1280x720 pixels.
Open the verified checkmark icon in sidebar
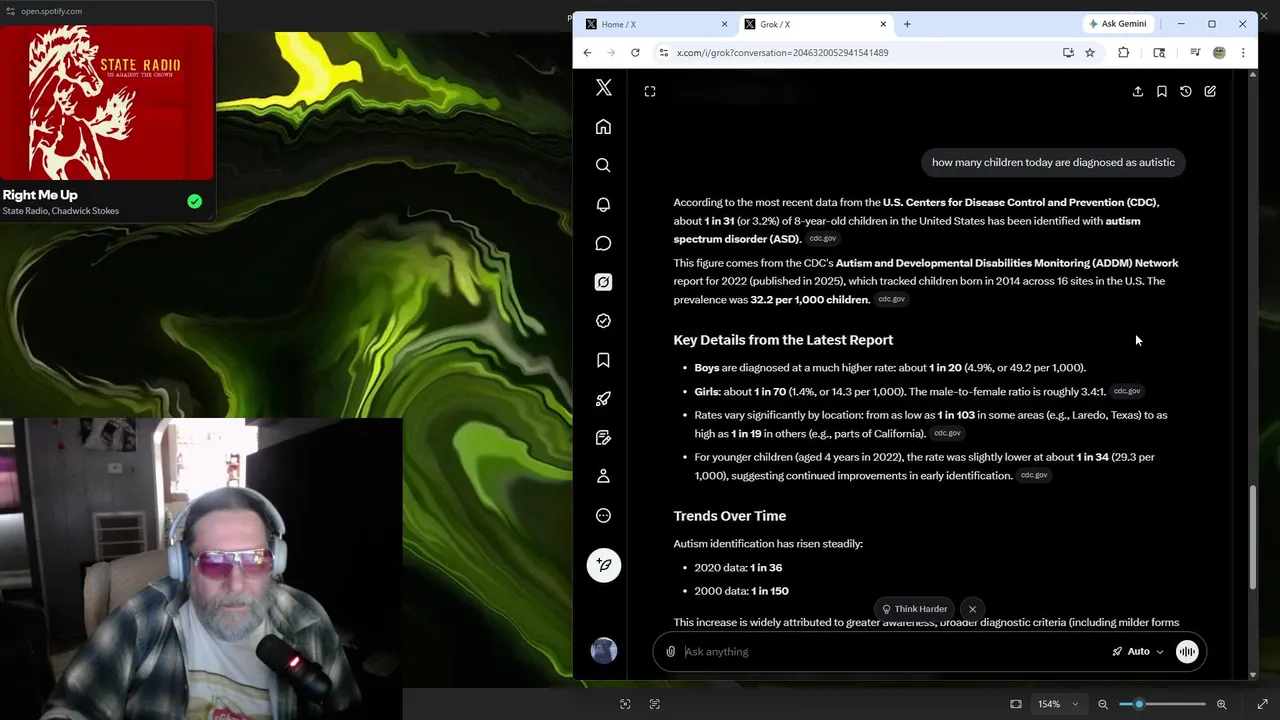(x=603, y=321)
